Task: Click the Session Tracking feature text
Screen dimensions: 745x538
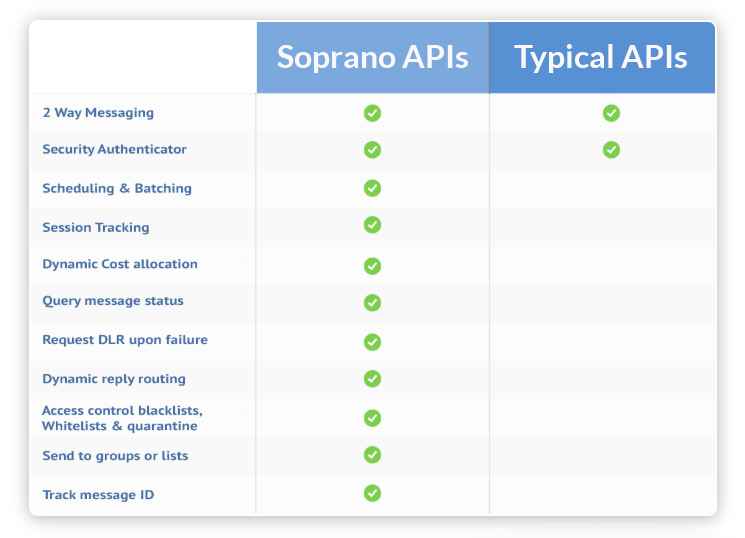Action: coord(96,228)
